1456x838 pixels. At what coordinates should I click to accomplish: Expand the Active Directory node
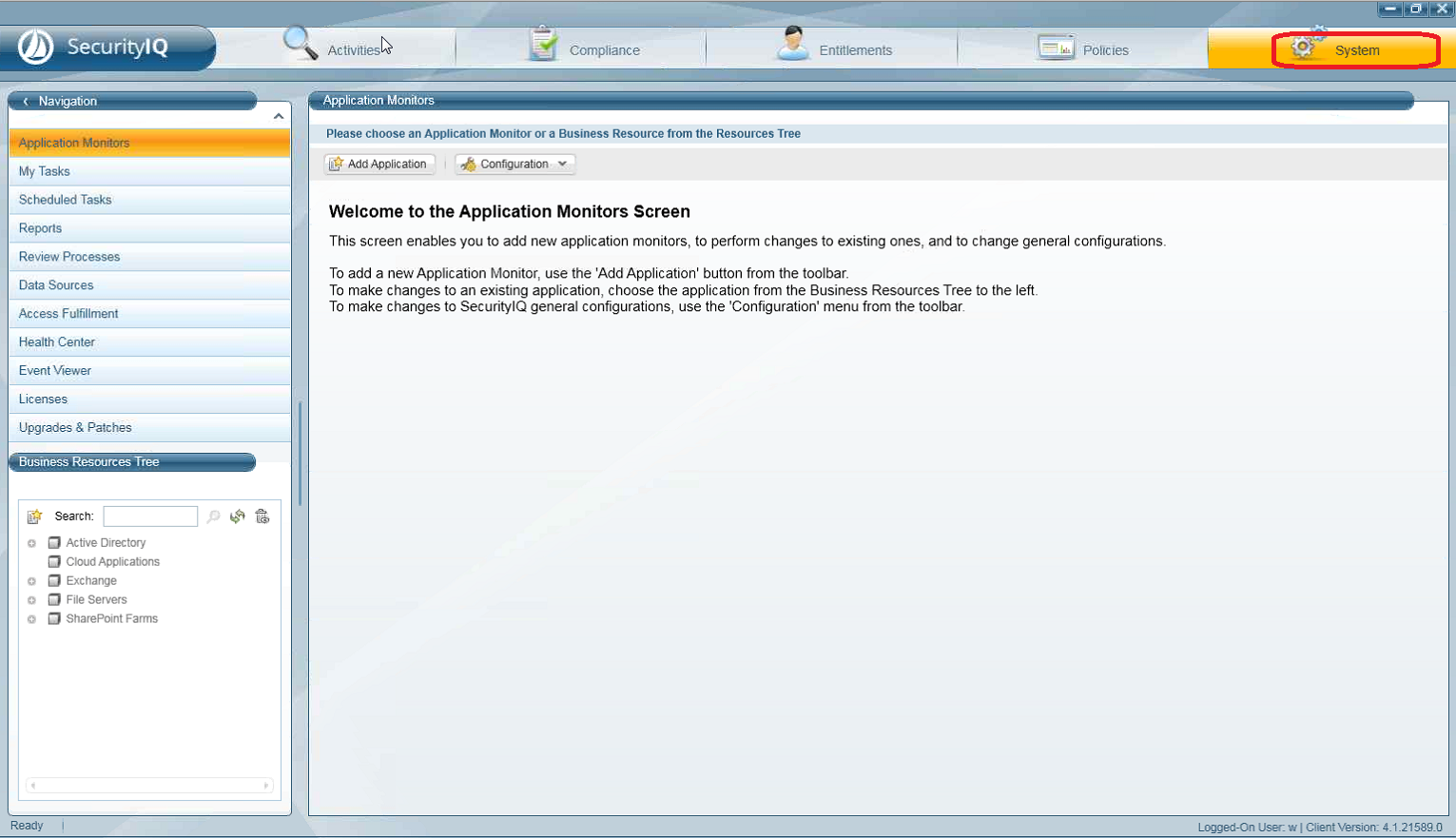click(31, 543)
